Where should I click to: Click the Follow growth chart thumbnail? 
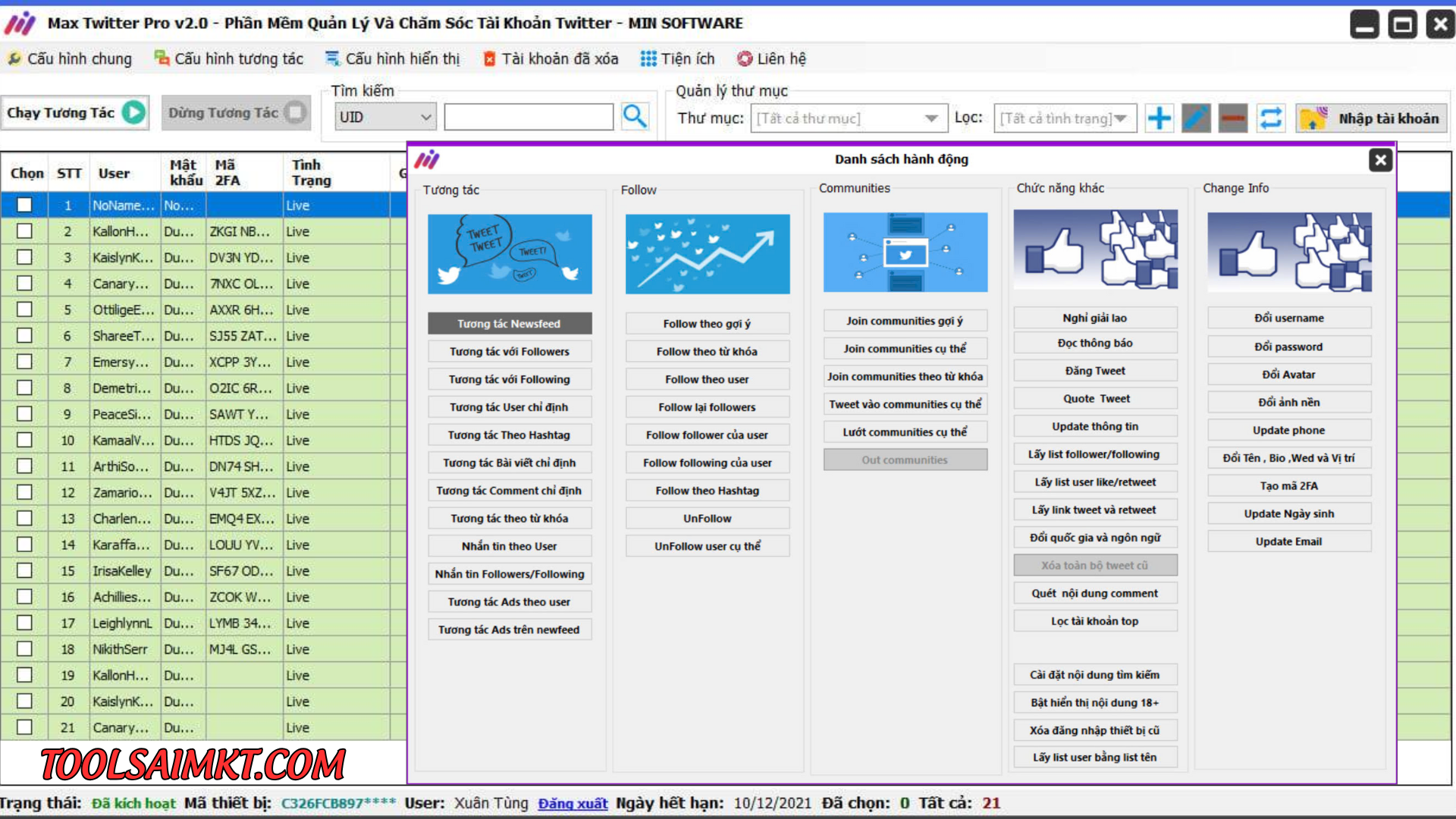pyautogui.click(x=708, y=253)
